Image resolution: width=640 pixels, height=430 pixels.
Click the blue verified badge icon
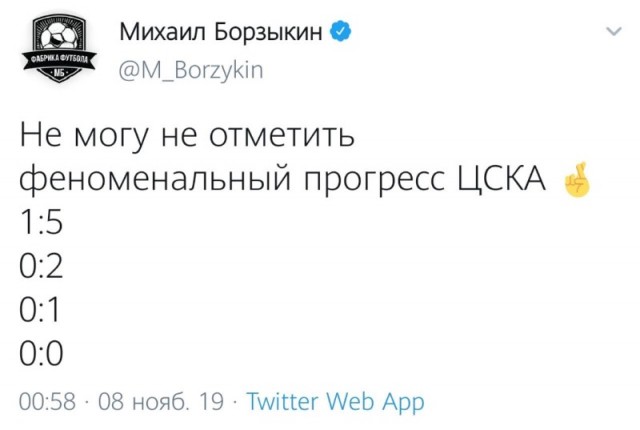click(340, 32)
